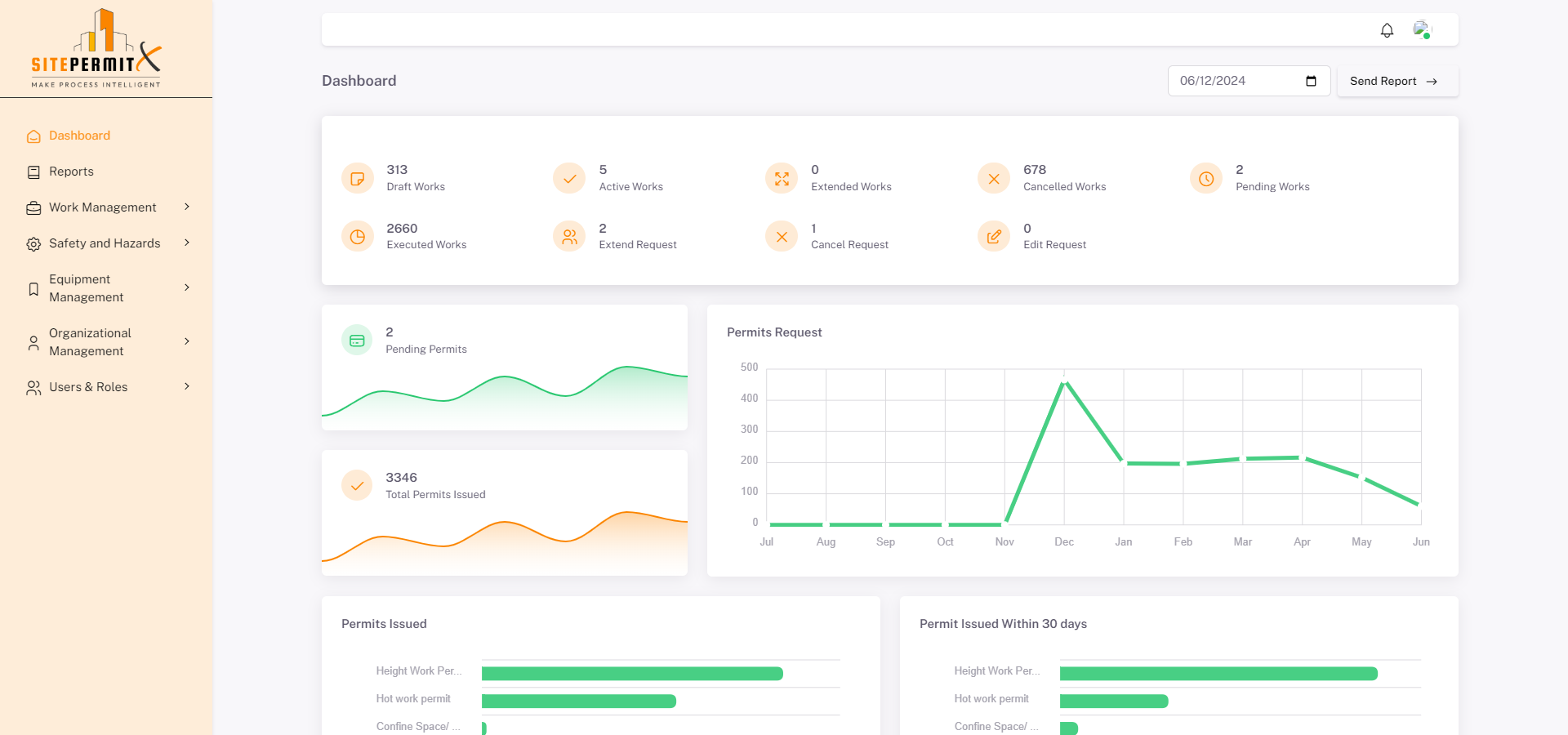
Task: Open the Reports page in sidebar
Action: tap(71, 171)
